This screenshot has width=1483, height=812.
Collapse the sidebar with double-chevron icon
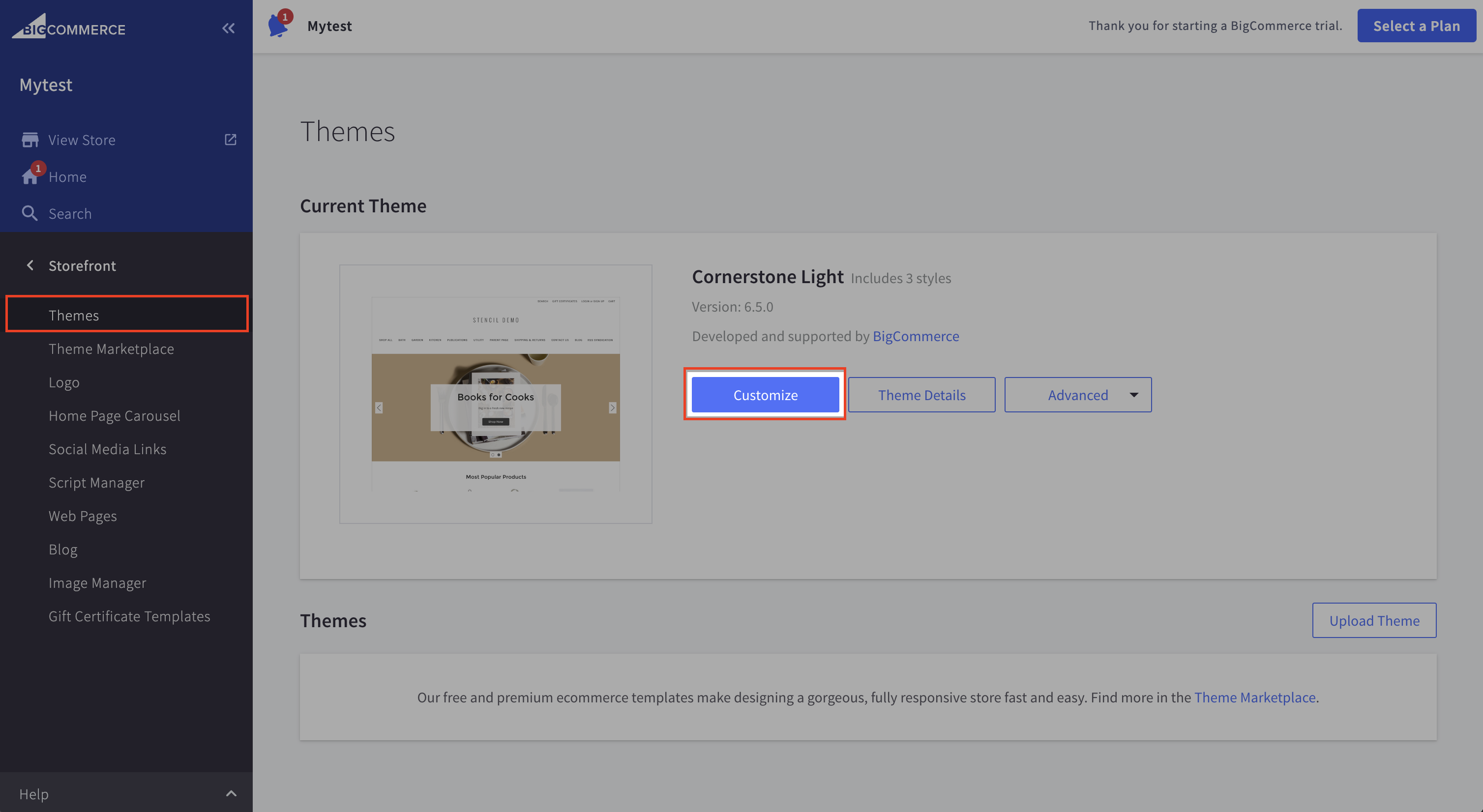pyautogui.click(x=229, y=28)
